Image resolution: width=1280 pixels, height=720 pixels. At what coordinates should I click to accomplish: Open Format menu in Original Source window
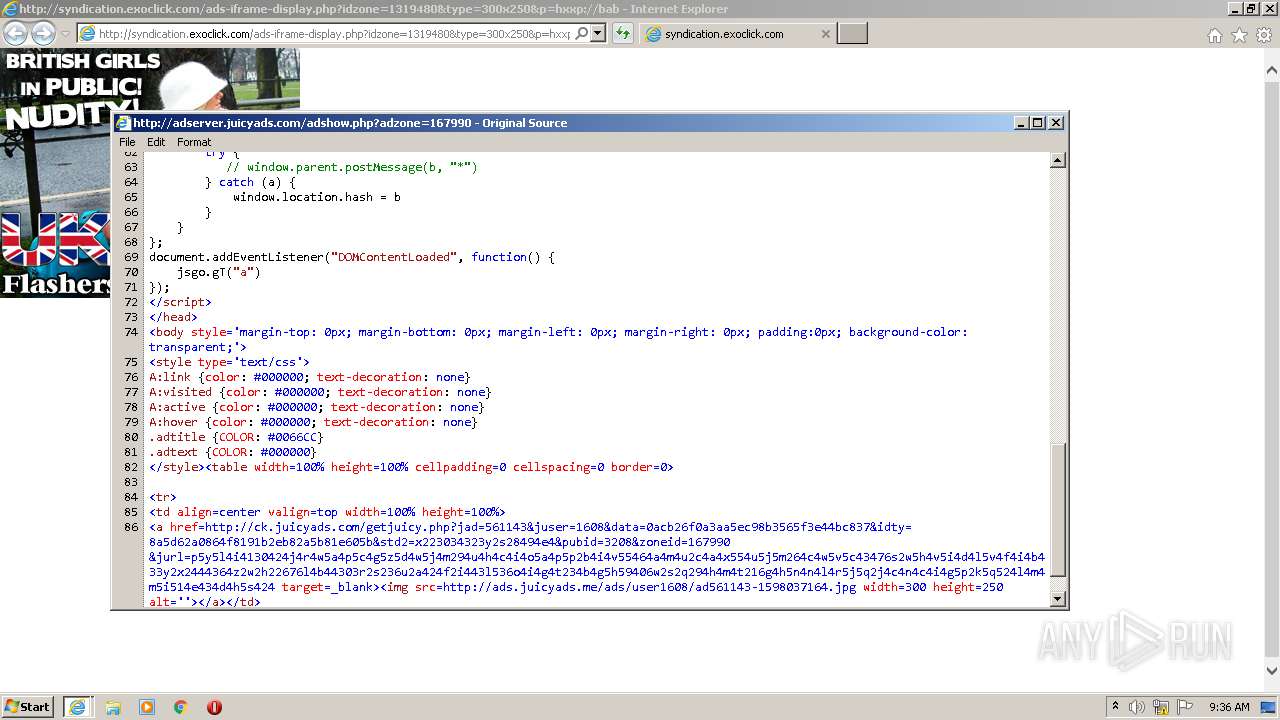[x=194, y=142]
